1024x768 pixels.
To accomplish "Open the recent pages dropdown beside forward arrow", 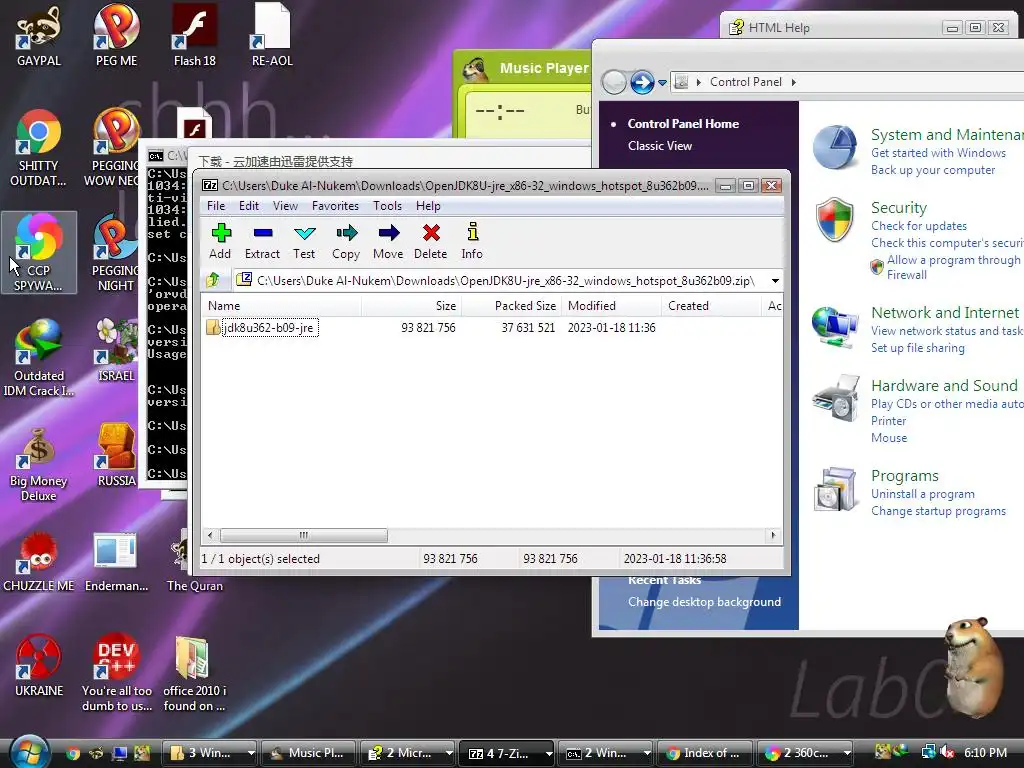I will click(x=662, y=82).
